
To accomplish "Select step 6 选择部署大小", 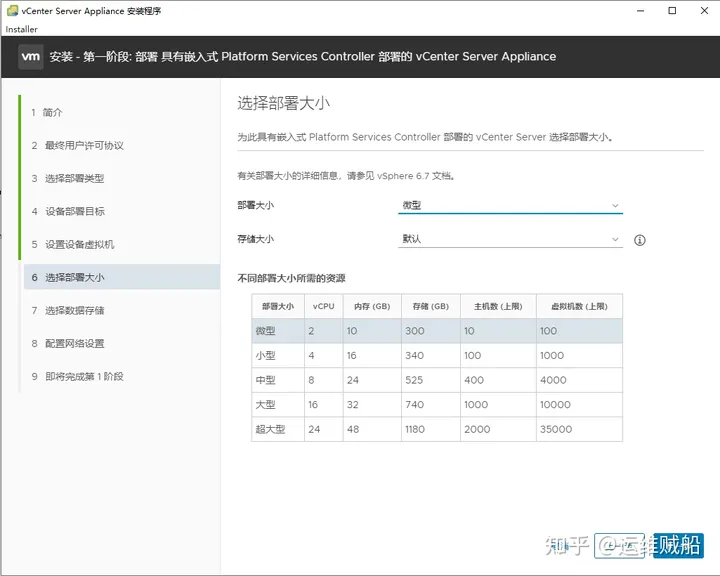I will click(74, 278).
